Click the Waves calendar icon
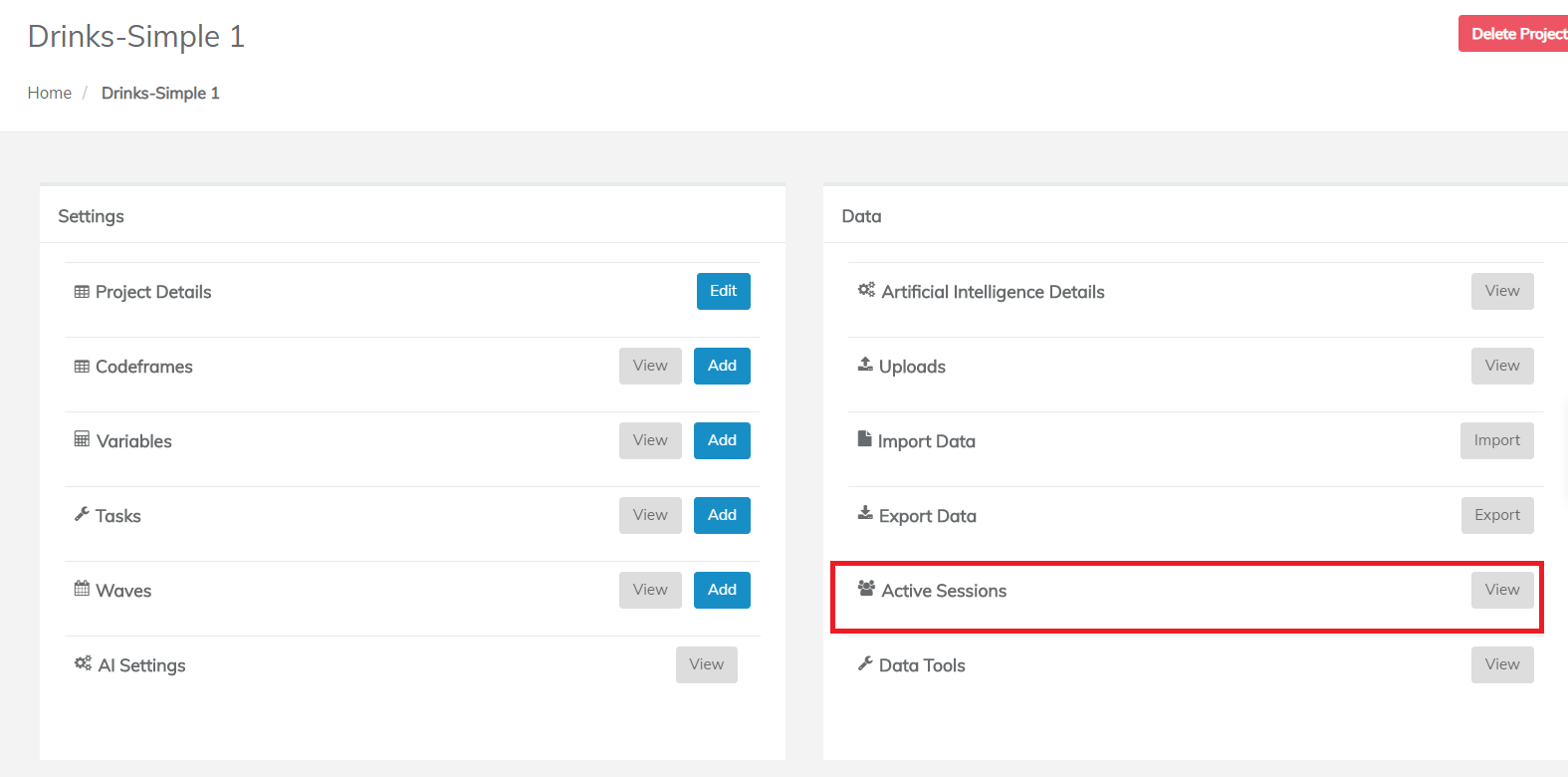The image size is (1568, 777). (82, 589)
